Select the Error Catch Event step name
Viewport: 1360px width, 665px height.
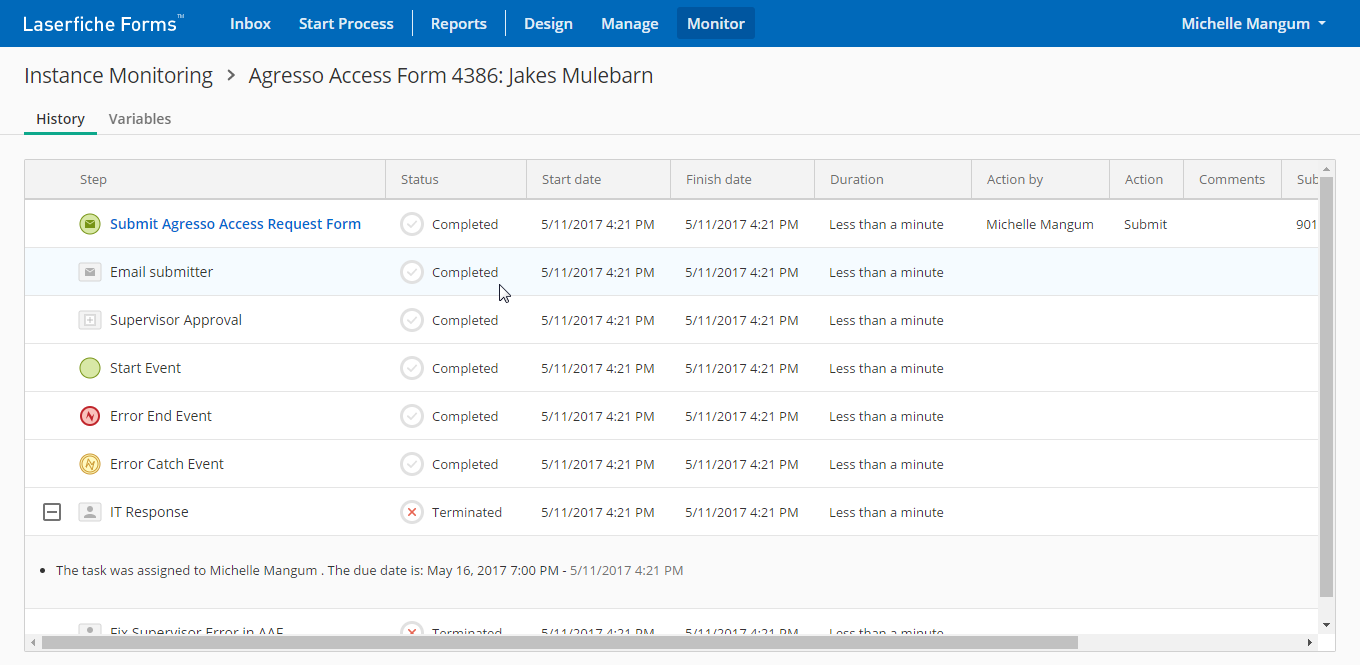click(x=167, y=464)
